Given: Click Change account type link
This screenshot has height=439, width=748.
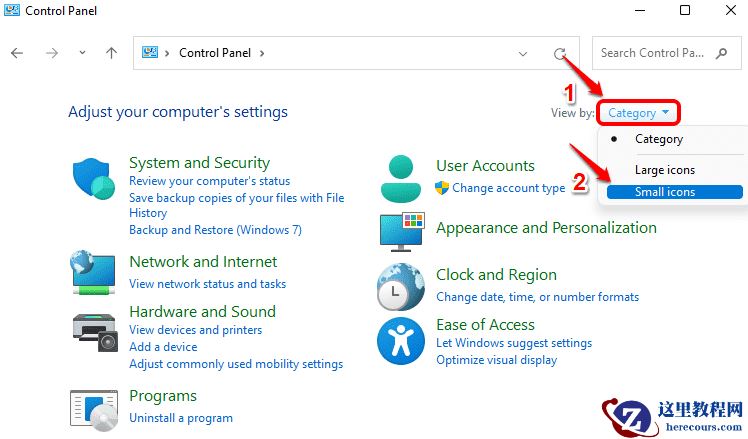Looking at the screenshot, I should point(508,188).
